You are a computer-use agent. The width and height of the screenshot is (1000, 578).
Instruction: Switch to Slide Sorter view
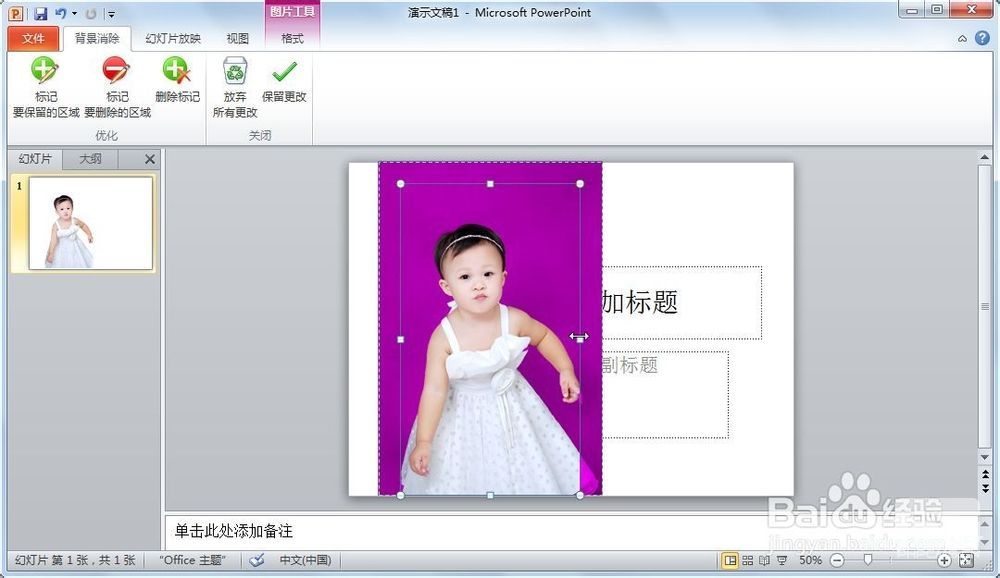tap(748, 560)
